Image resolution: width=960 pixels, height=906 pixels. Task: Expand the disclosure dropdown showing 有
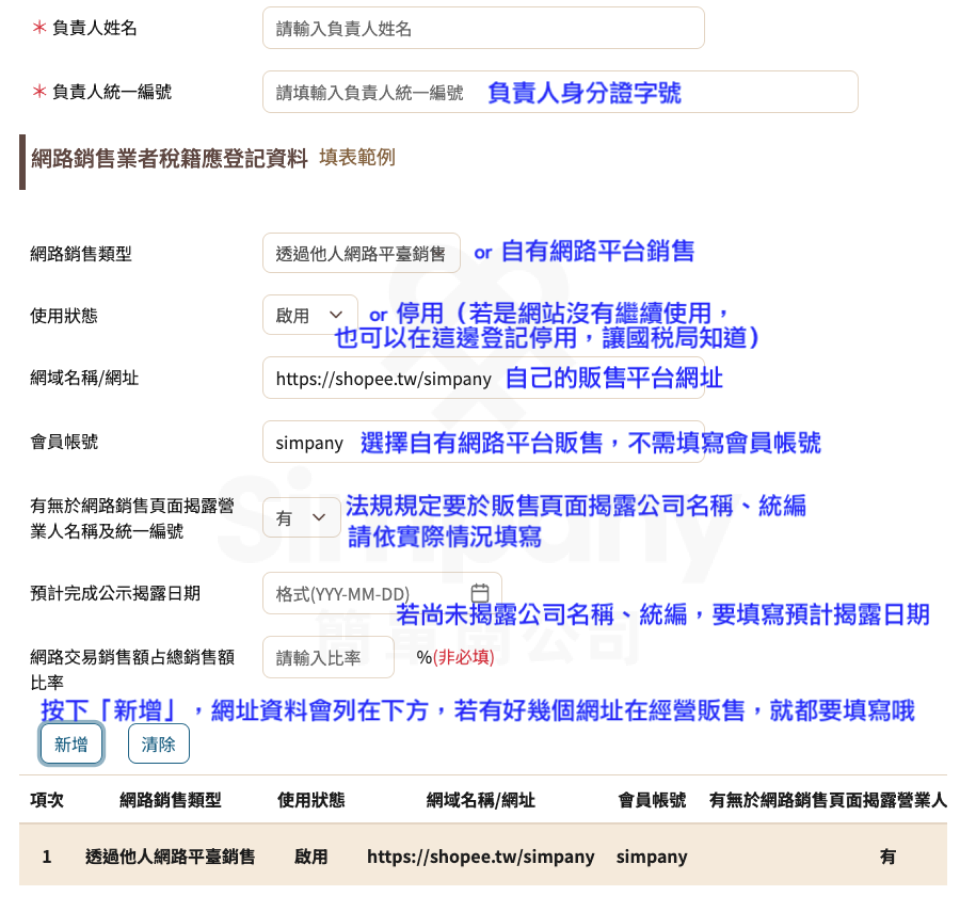301,518
